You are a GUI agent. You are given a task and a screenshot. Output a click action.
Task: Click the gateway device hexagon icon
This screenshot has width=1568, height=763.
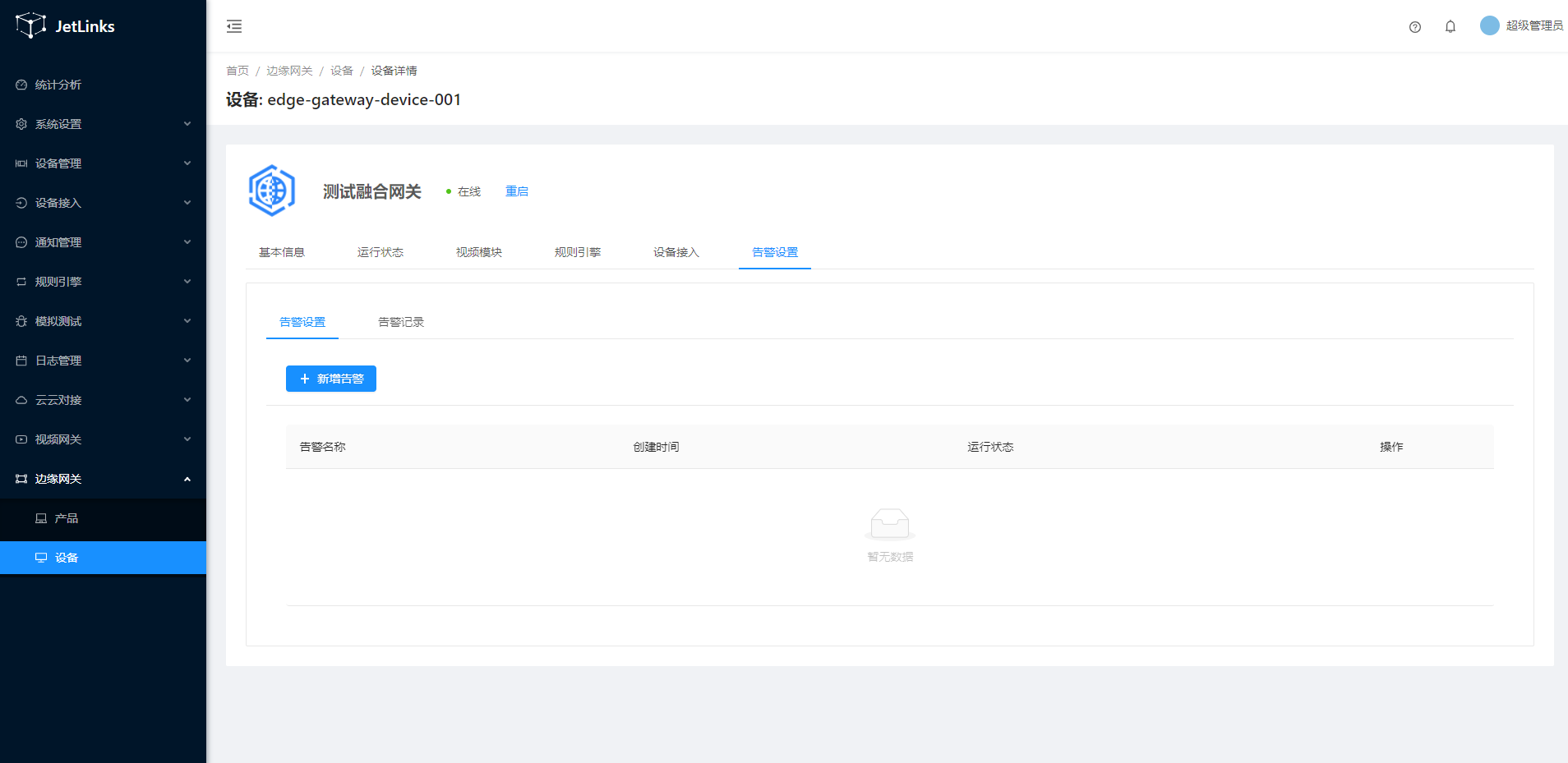(272, 191)
